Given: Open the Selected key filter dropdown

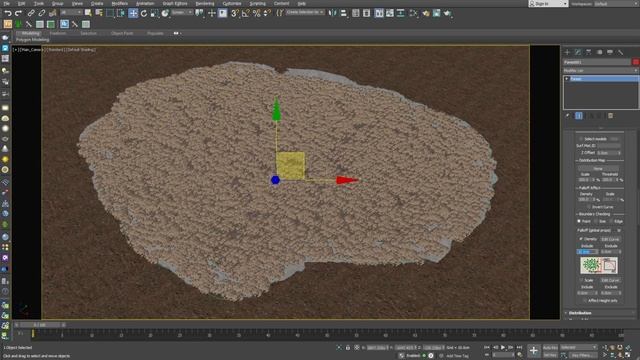Looking at the screenshot, I should (578, 347).
